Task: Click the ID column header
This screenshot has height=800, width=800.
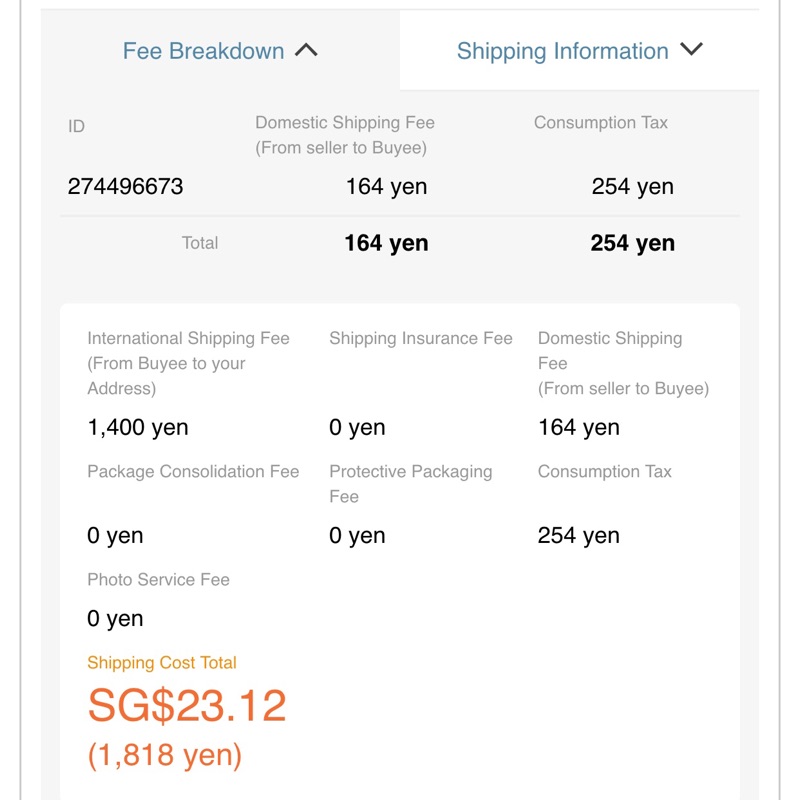Action: [76, 126]
